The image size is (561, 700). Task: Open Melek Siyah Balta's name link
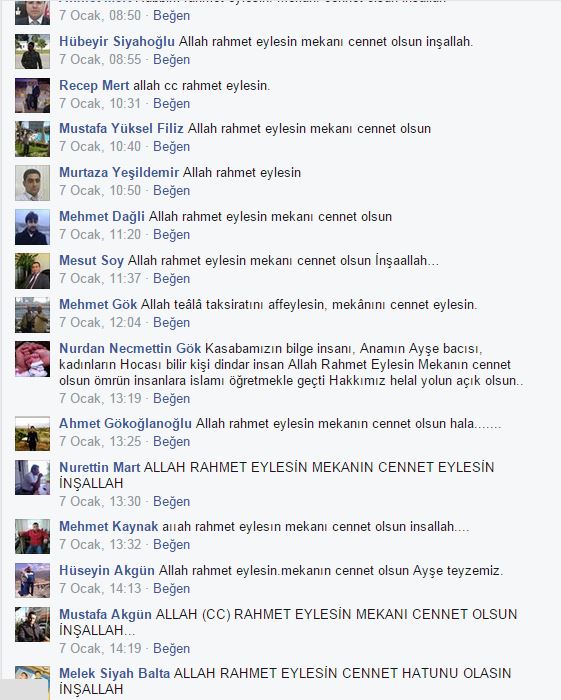(x=115, y=673)
